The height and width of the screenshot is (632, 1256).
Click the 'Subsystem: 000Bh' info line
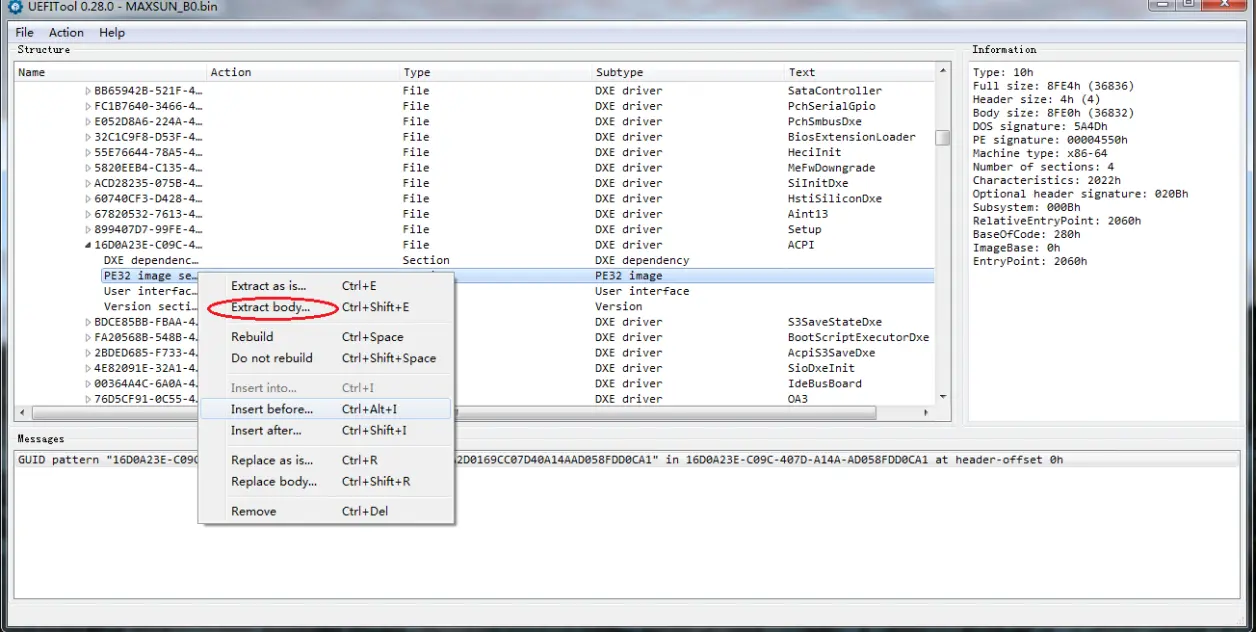1026,207
